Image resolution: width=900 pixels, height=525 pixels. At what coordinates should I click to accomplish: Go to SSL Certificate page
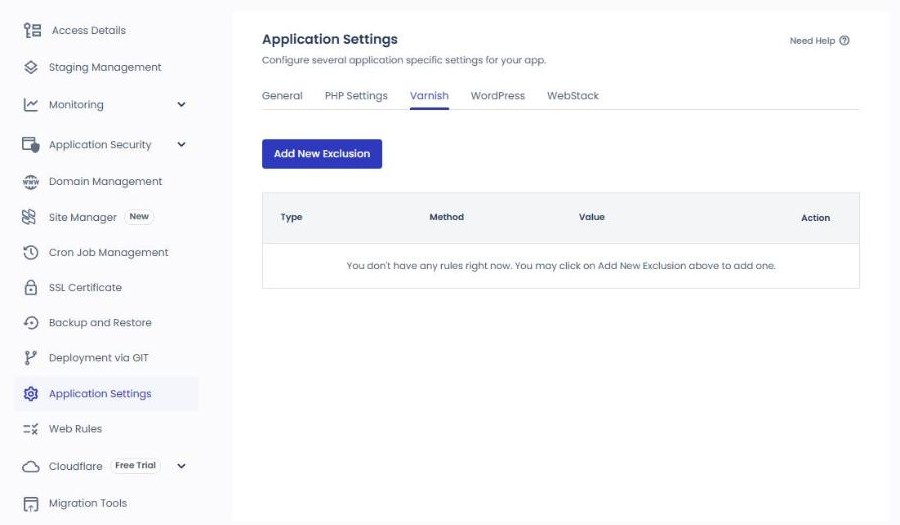click(x=85, y=287)
